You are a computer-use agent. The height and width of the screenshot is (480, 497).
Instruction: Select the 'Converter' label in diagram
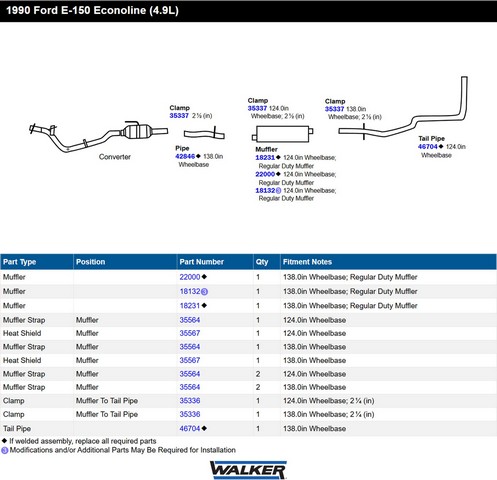[x=115, y=157]
